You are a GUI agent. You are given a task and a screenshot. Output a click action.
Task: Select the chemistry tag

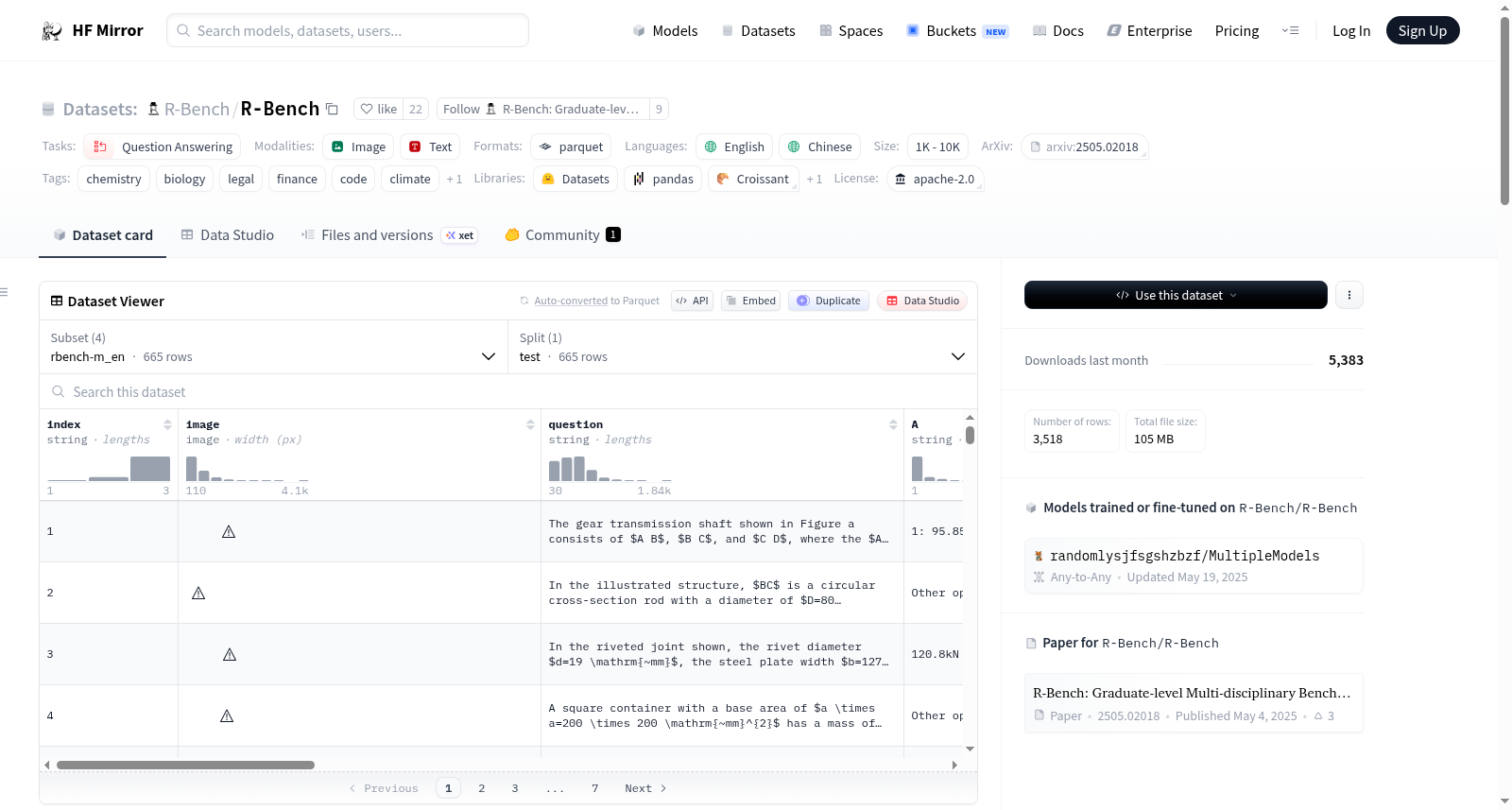pyautogui.click(x=113, y=179)
